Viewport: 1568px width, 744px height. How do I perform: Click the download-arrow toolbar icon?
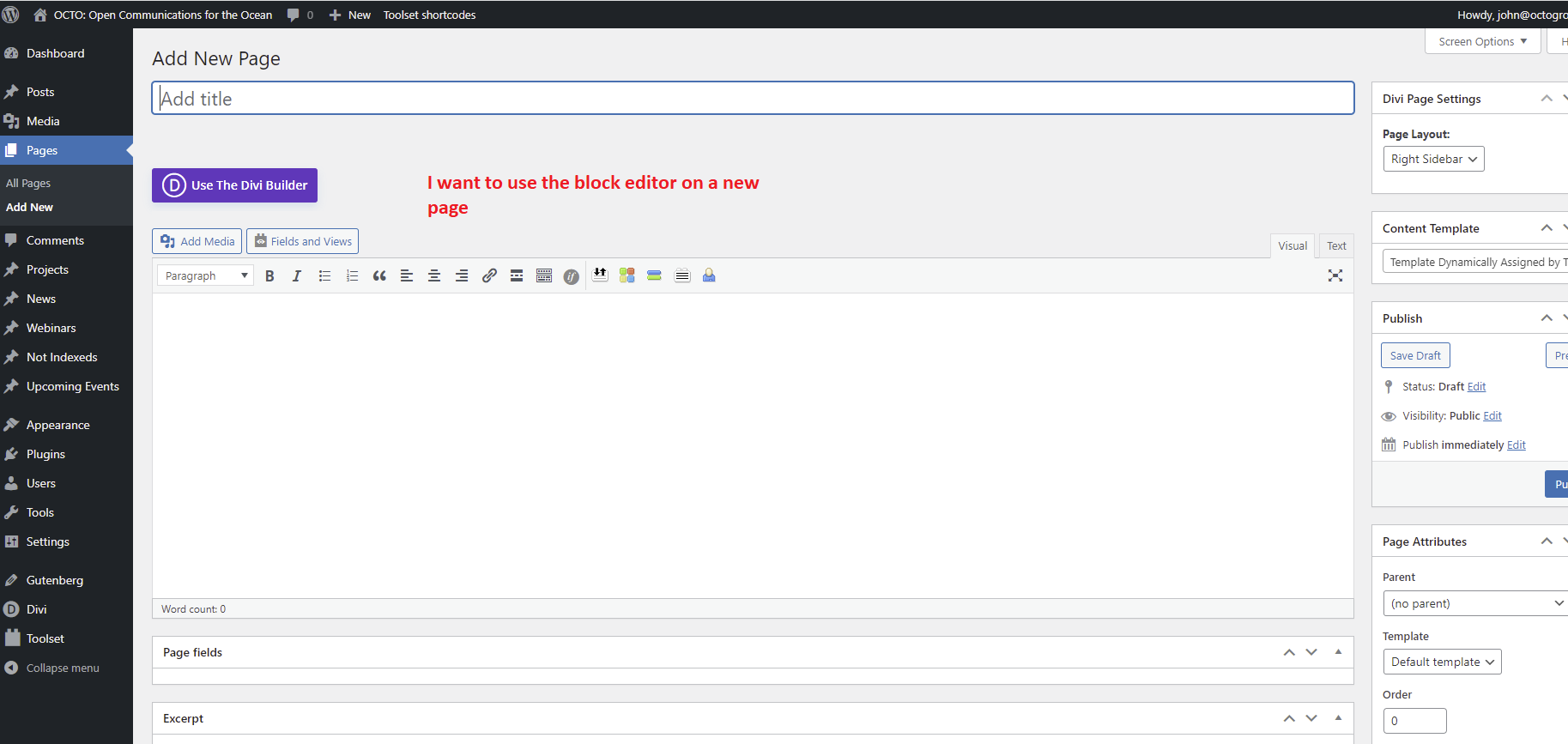pyautogui.click(x=600, y=275)
